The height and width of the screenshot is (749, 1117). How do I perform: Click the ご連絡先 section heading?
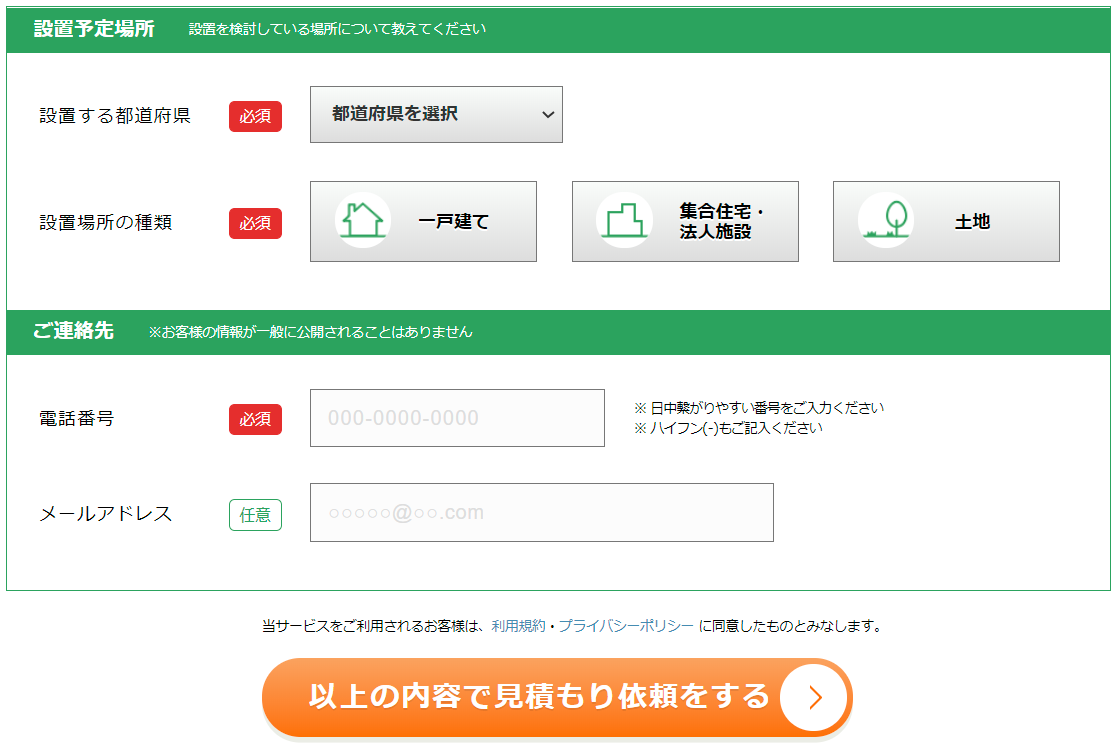tap(73, 331)
